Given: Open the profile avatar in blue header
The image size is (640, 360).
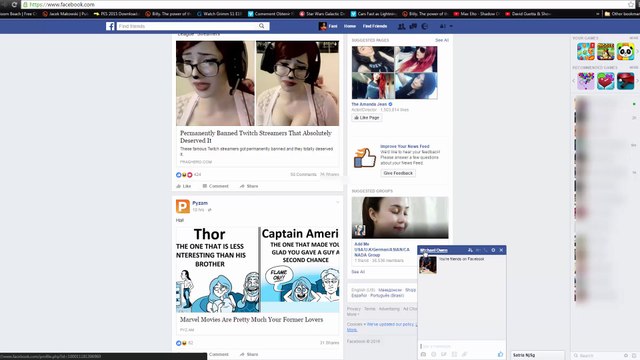Looking at the screenshot, I should (x=323, y=26).
